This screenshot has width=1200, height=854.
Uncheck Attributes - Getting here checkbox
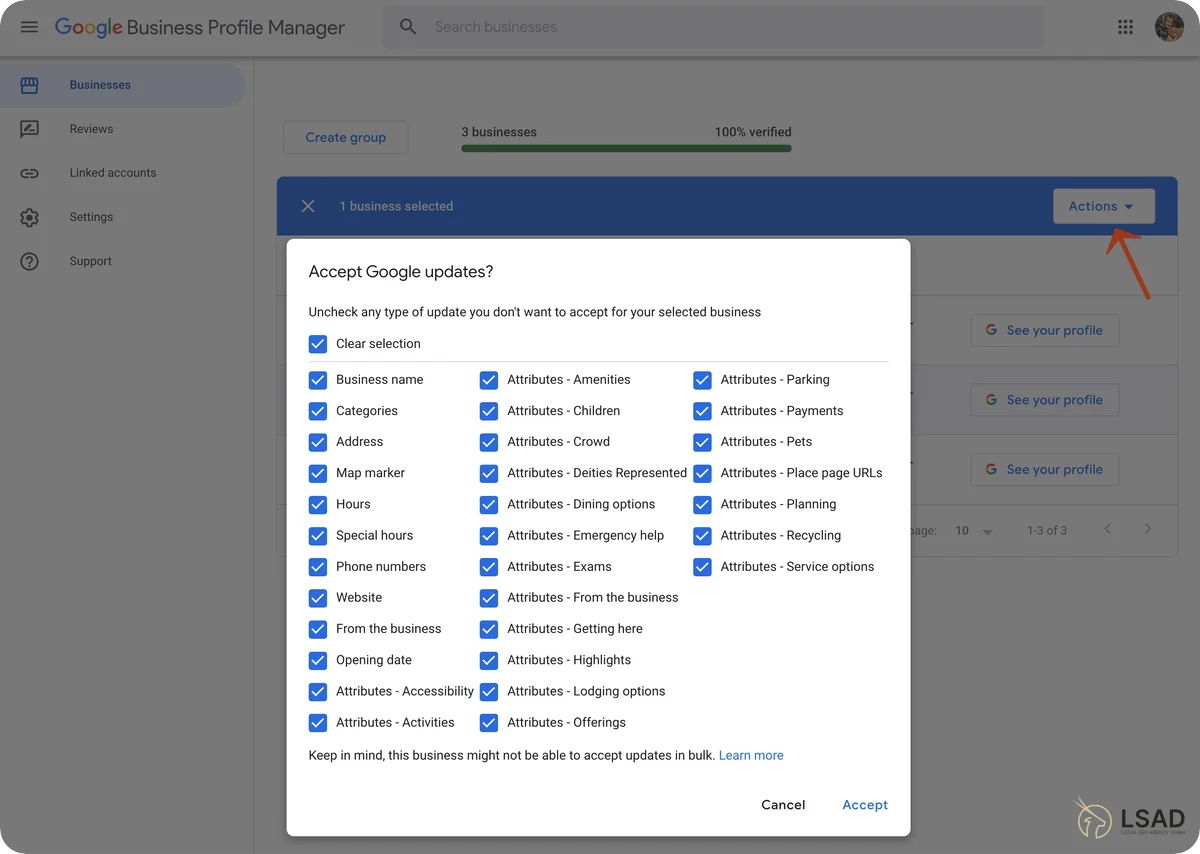pos(489,629)
